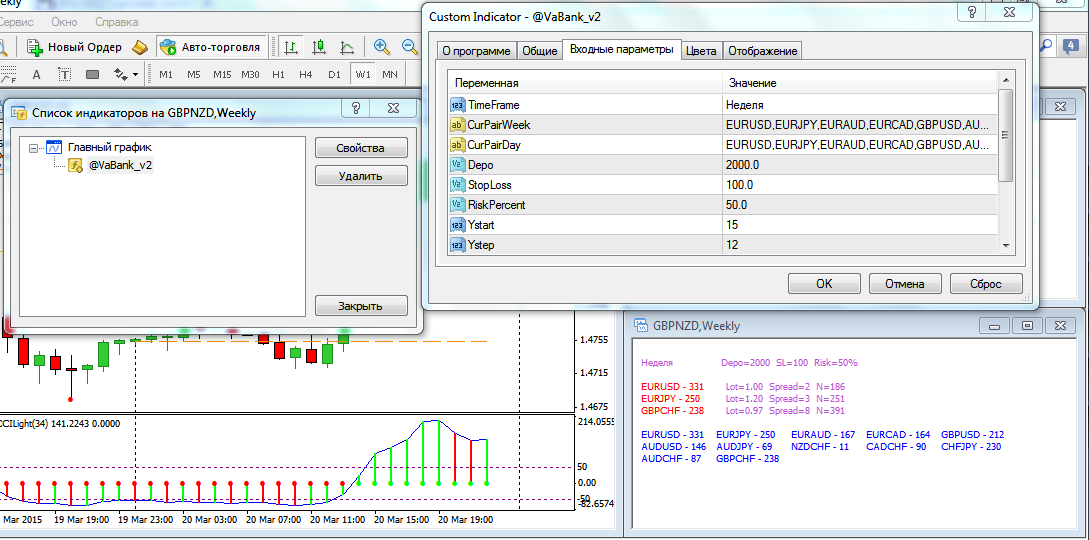Viewport: 1089px width, 540px height.
Task: Switch to the Отображение tab
Action: click(763, 51)
